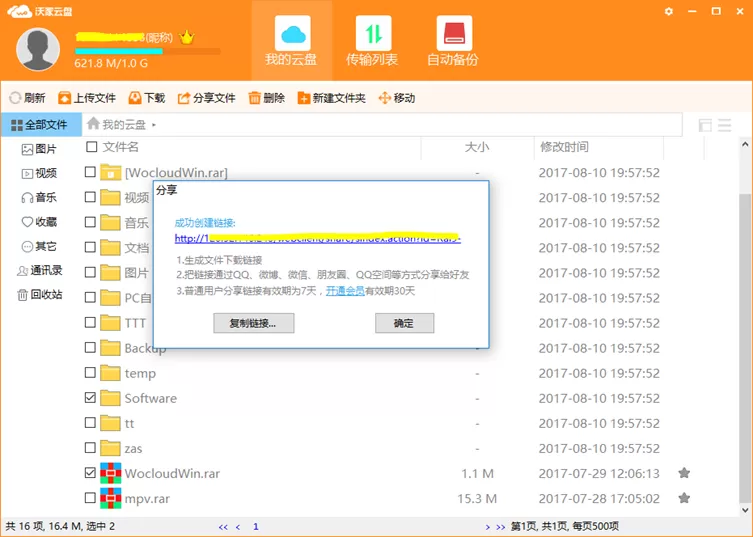Open Recycle Bin (回收站) in the sidebar
Viewport: 753px width, 537px height.
(39, 294)
